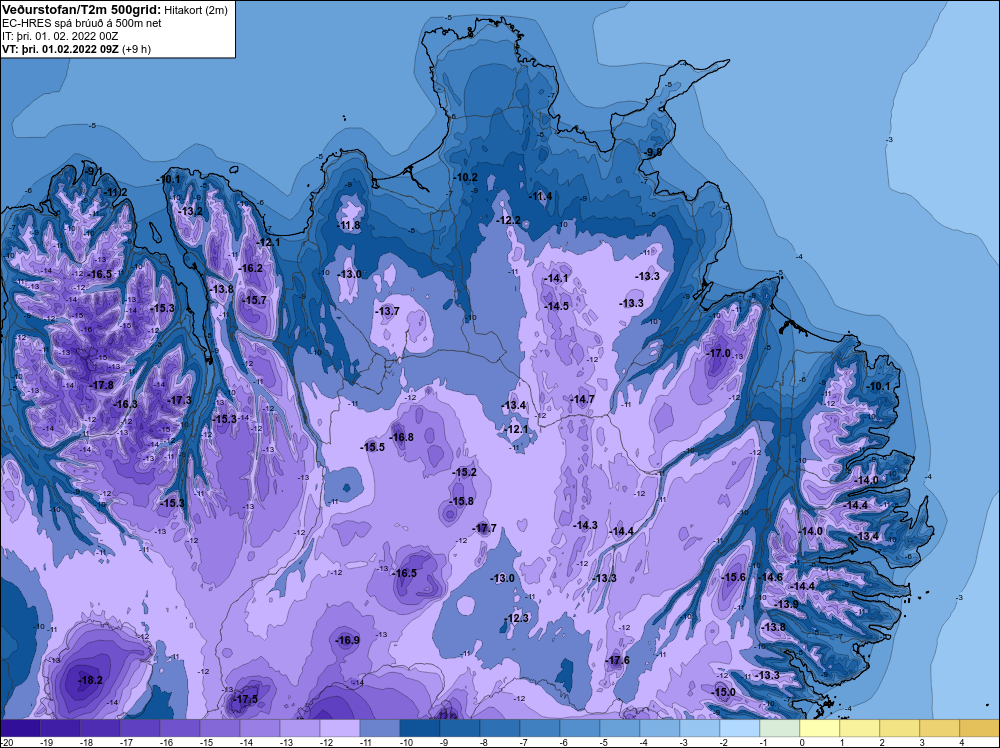Pick the legend color swatch labeled -4

click(659, 729)
